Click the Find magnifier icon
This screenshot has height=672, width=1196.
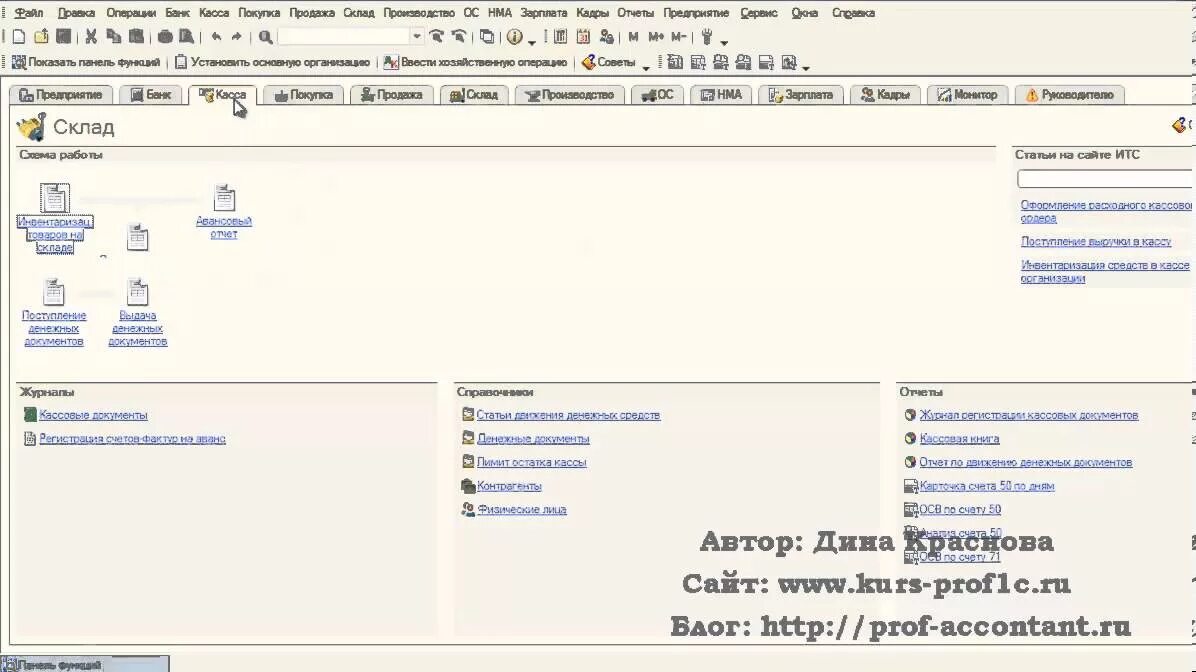[265, 37]
